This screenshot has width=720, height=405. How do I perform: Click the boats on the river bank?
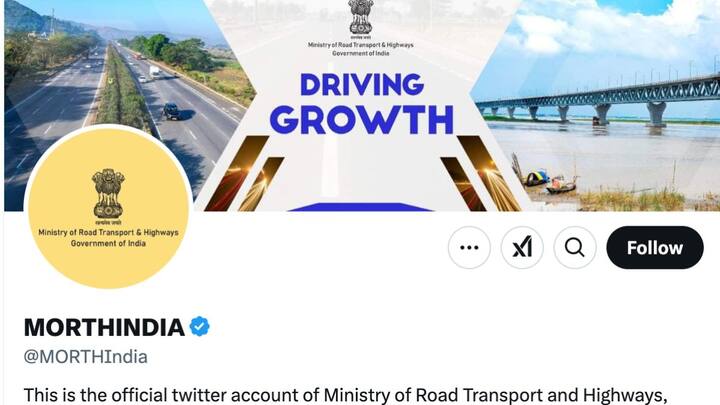549,181
